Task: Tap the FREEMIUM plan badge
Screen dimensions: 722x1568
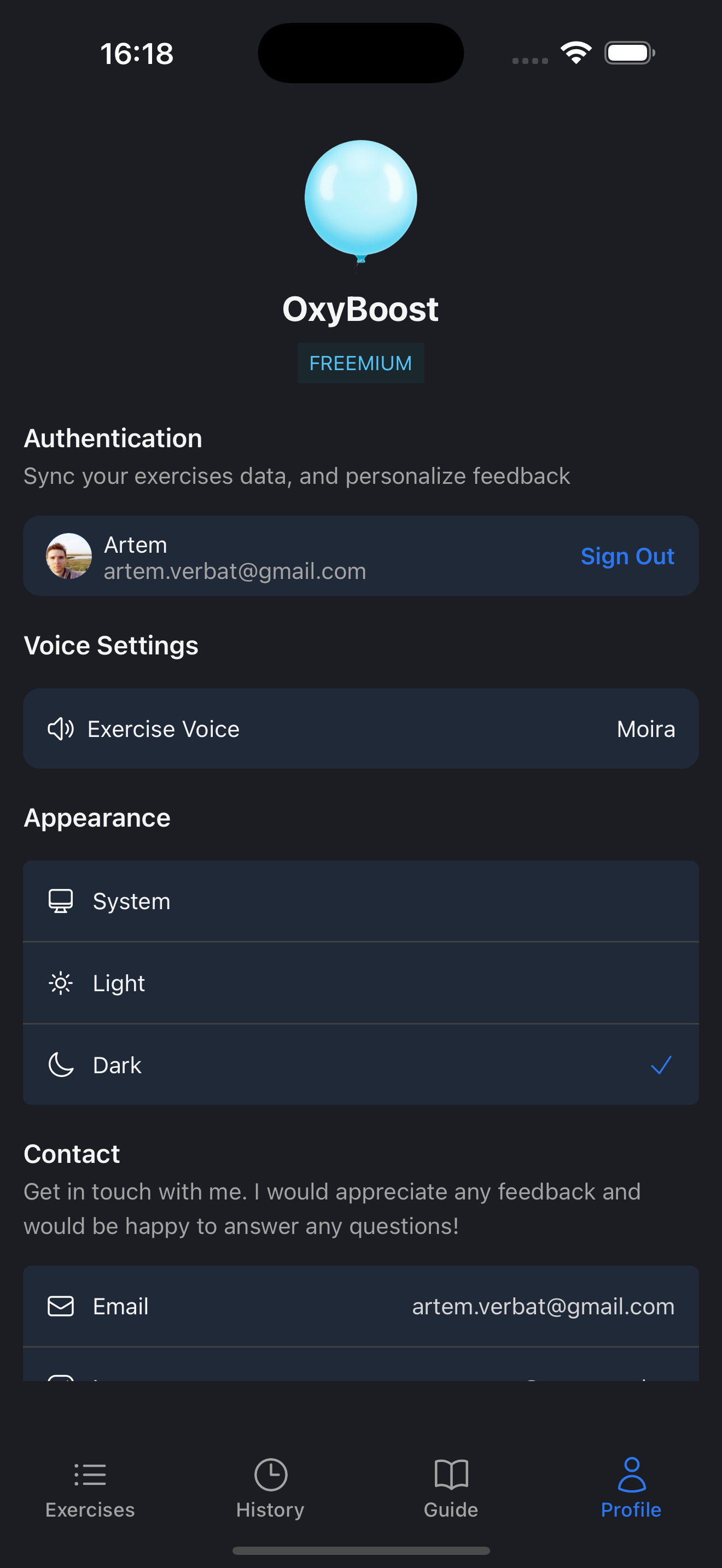Action: point(360,364)
